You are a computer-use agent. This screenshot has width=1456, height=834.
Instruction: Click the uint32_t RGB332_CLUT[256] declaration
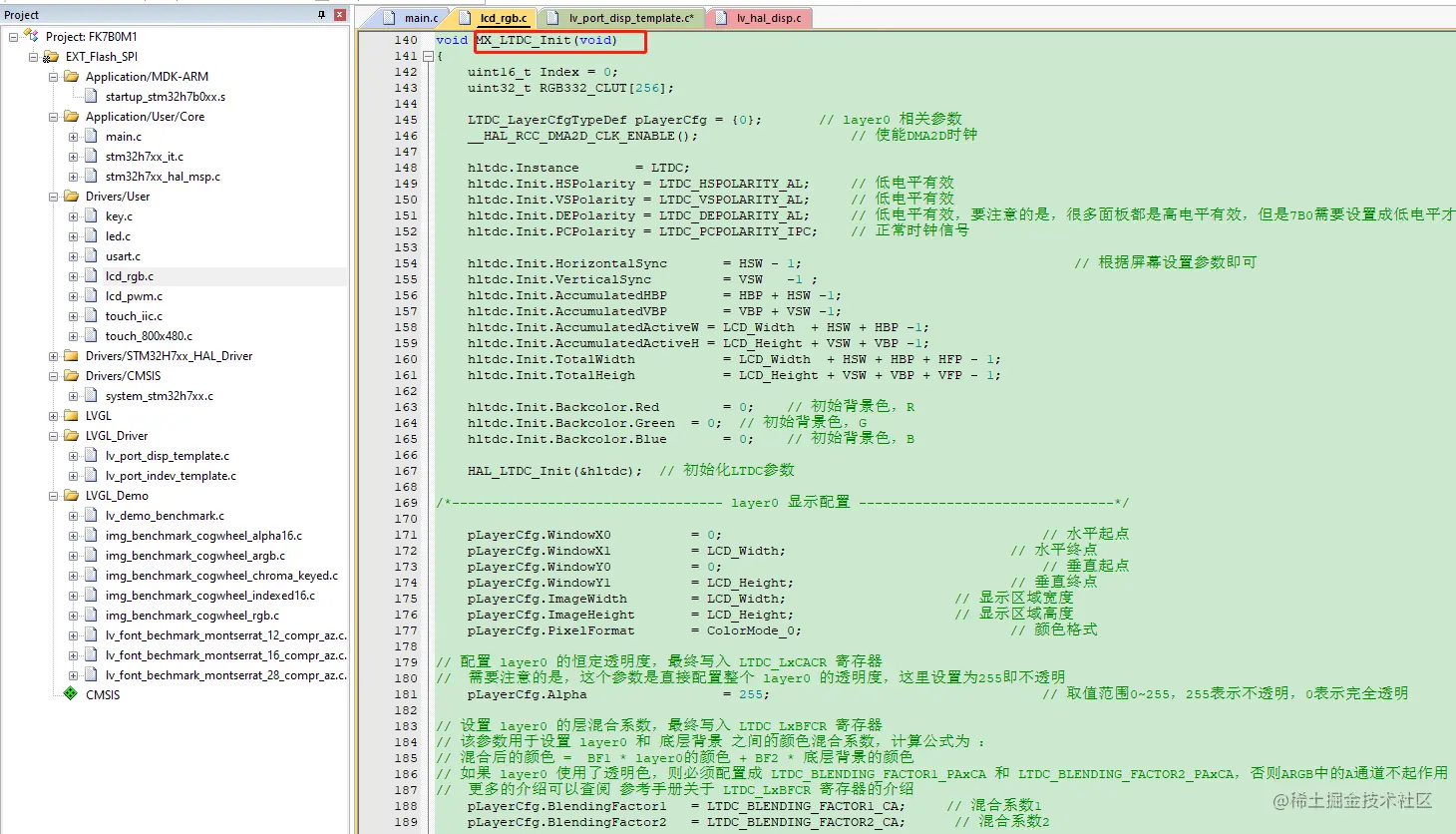(570, 88)
